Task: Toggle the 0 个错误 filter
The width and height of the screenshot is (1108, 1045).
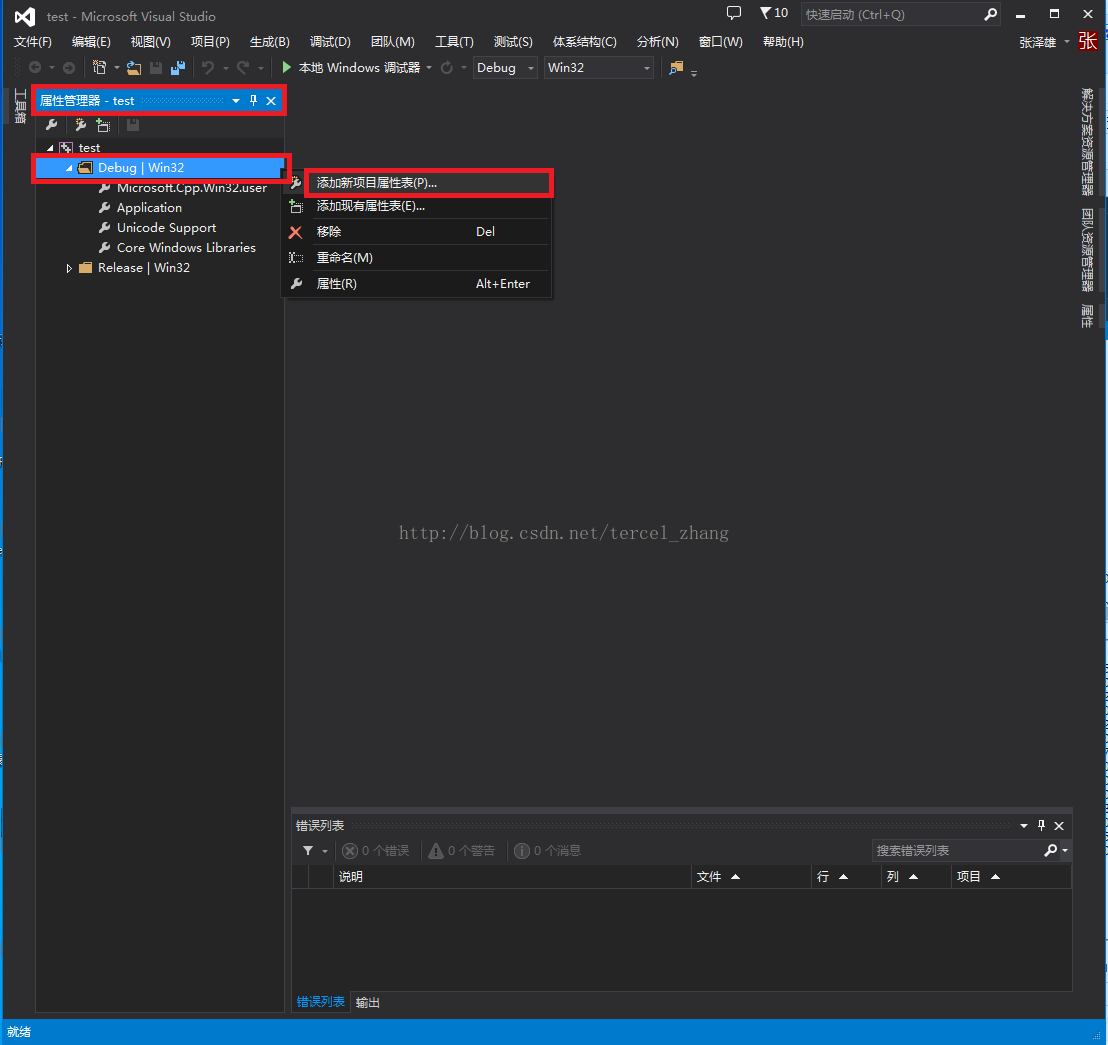Action: pyautogui.click(x=376, y=851)
